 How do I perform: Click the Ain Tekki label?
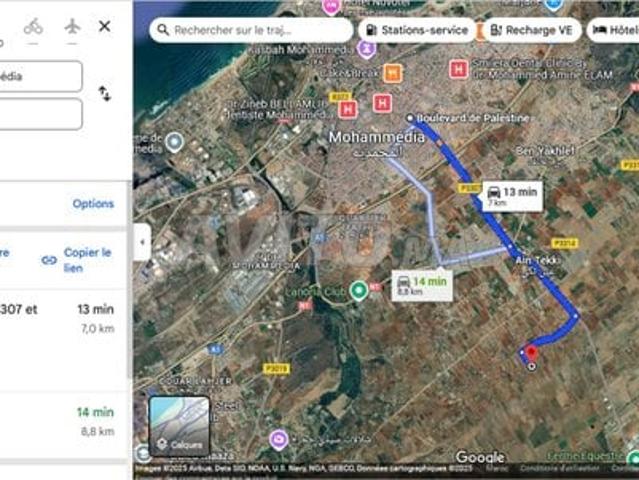pyautogui.click(x=538, y=260)
